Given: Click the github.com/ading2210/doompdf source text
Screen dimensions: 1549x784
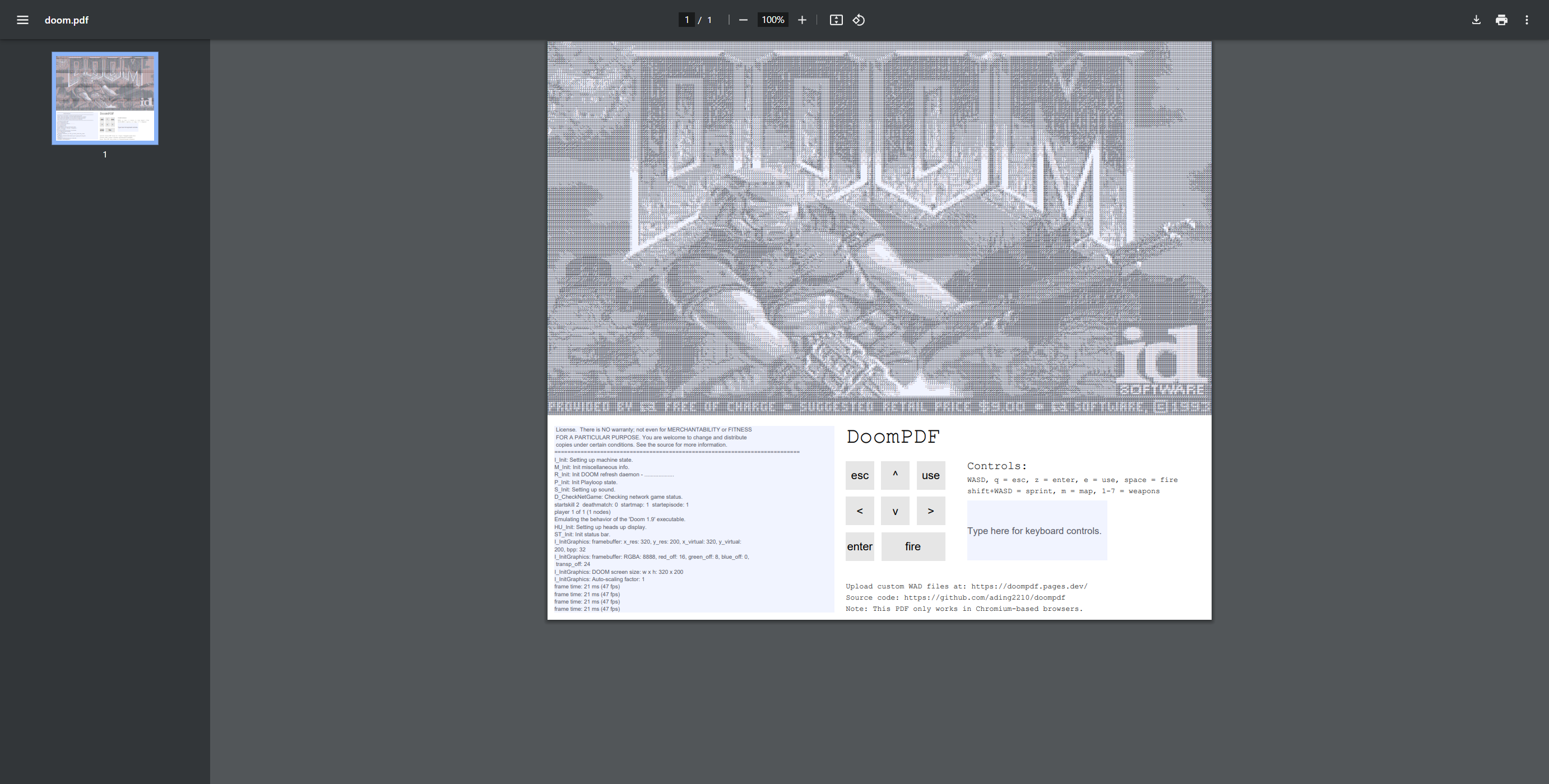Looking at the screenshot, I should (984, 597).
